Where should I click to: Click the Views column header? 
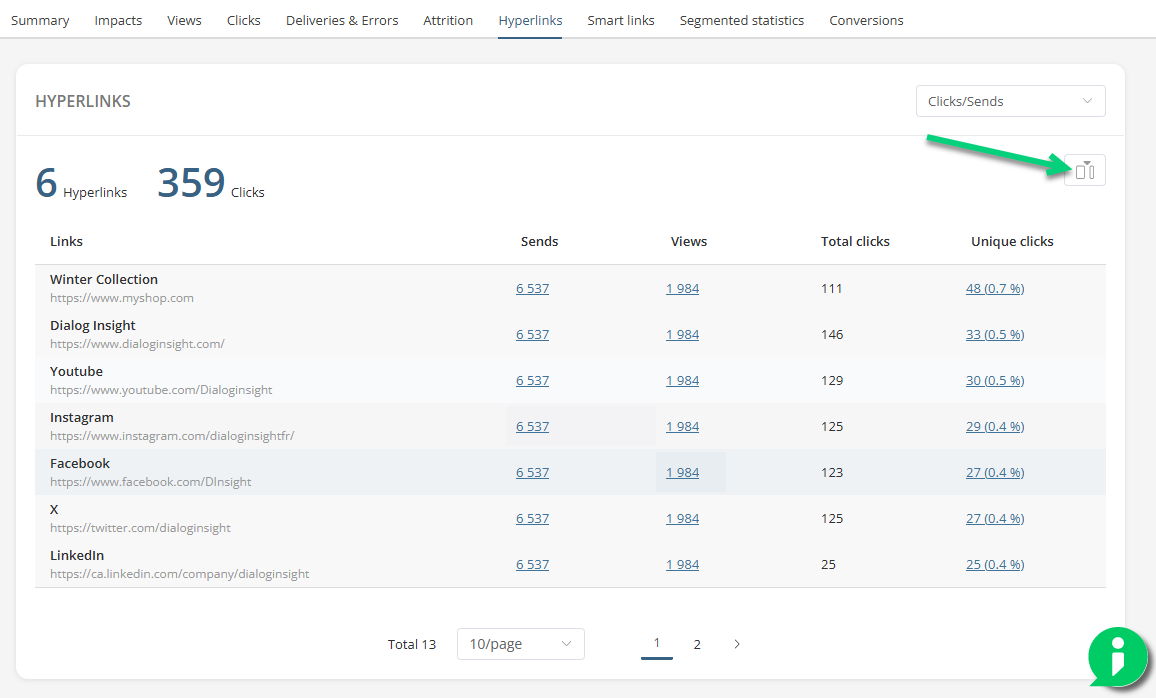click(x=689, y=242)
